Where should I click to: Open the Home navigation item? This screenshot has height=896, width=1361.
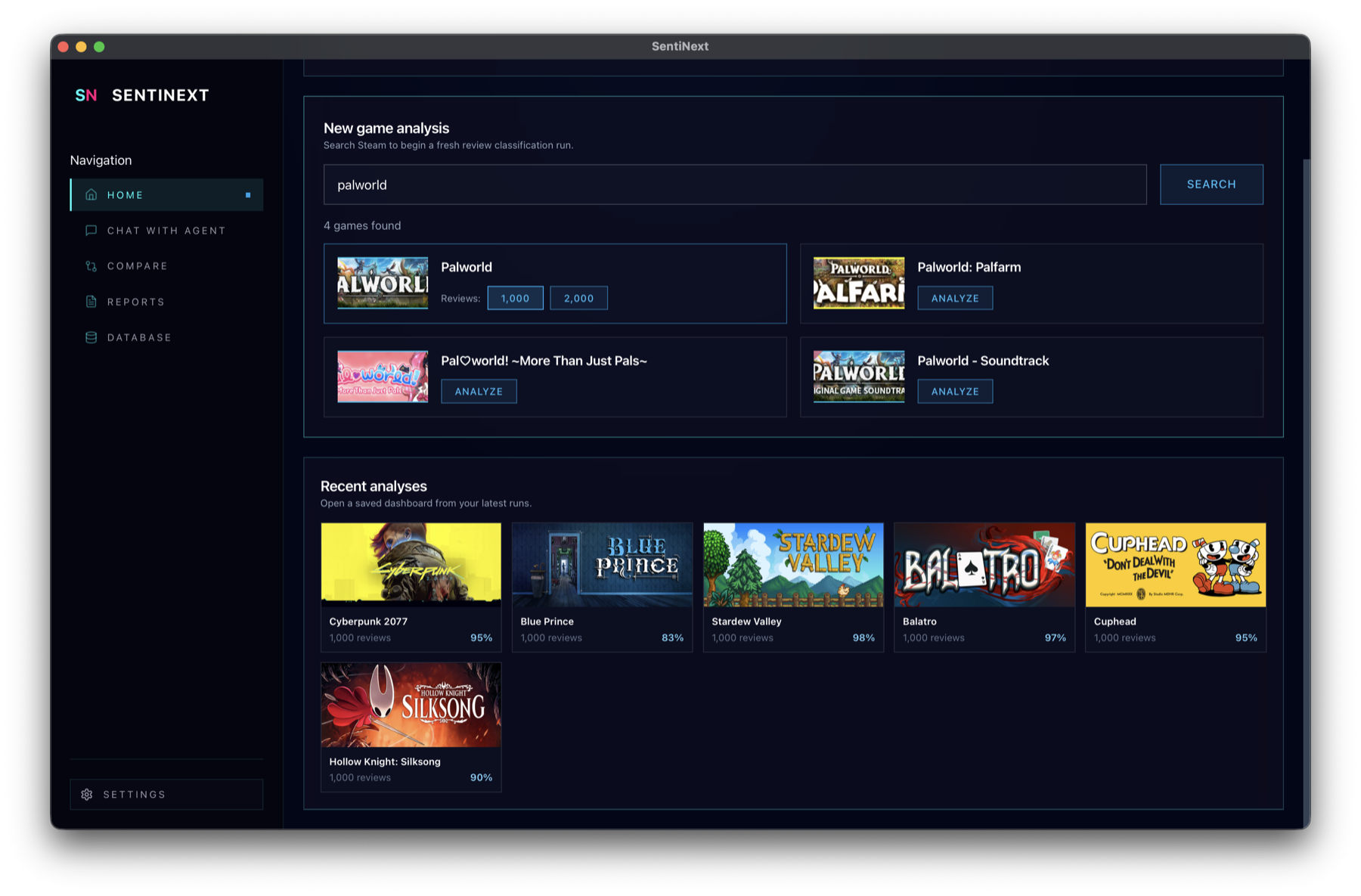pos(166,195)
